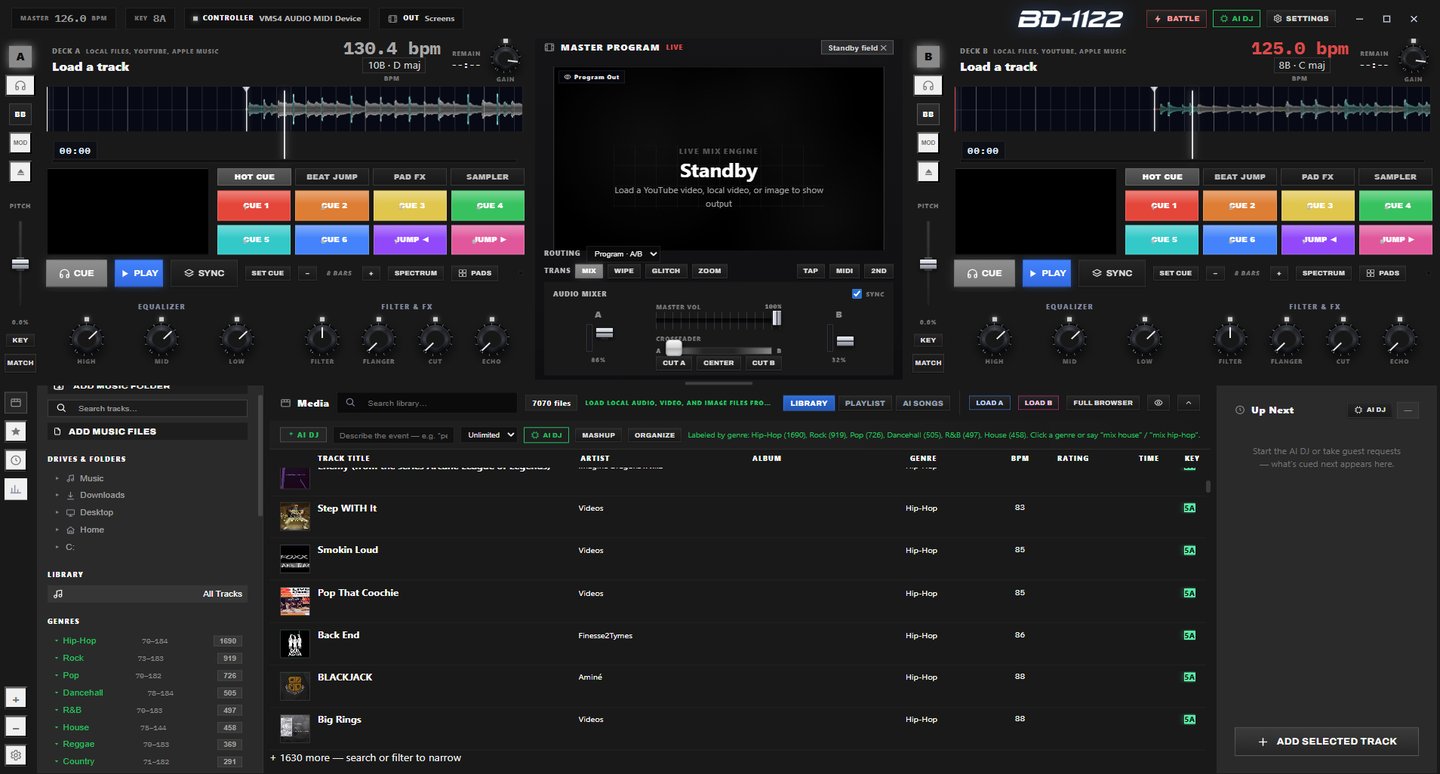Screen dimensions: 1440x774
Task: Click the minus icon in left sidebar
Action: click(16, 727)
